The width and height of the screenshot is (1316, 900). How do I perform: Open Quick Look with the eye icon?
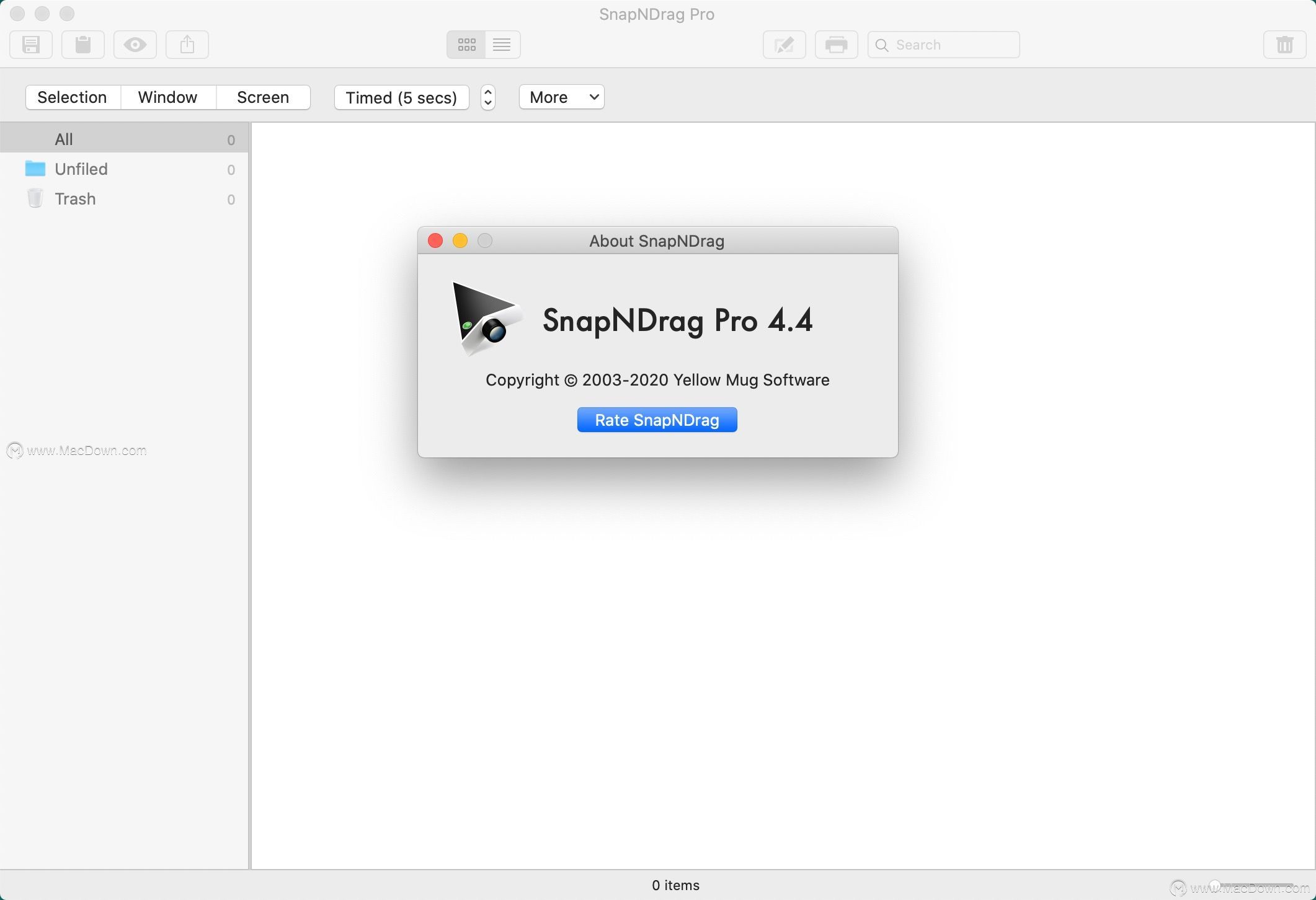(x=135, y=45)
